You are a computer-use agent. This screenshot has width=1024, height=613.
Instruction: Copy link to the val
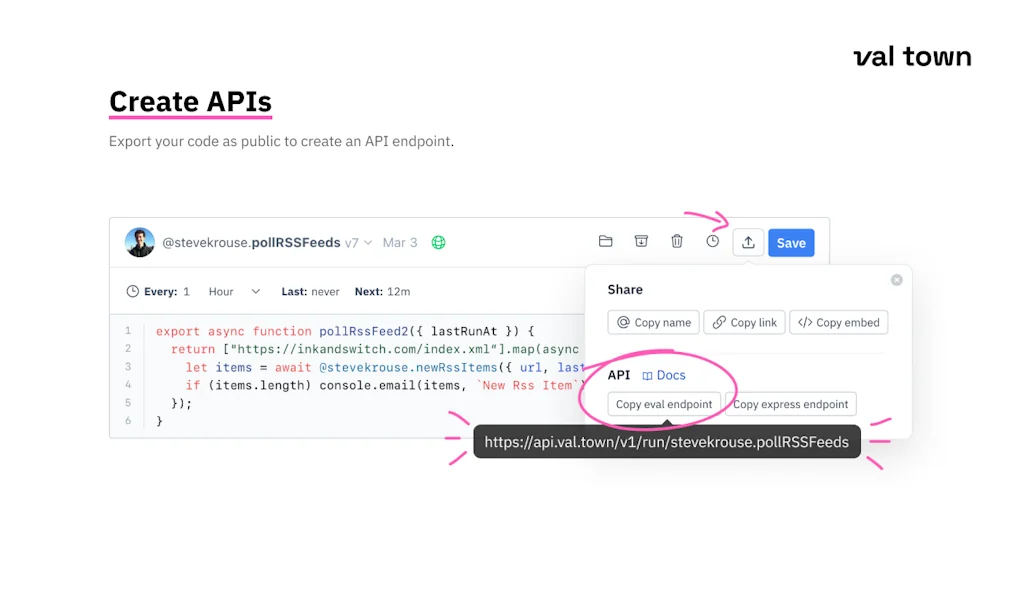(x=744, y=322)
